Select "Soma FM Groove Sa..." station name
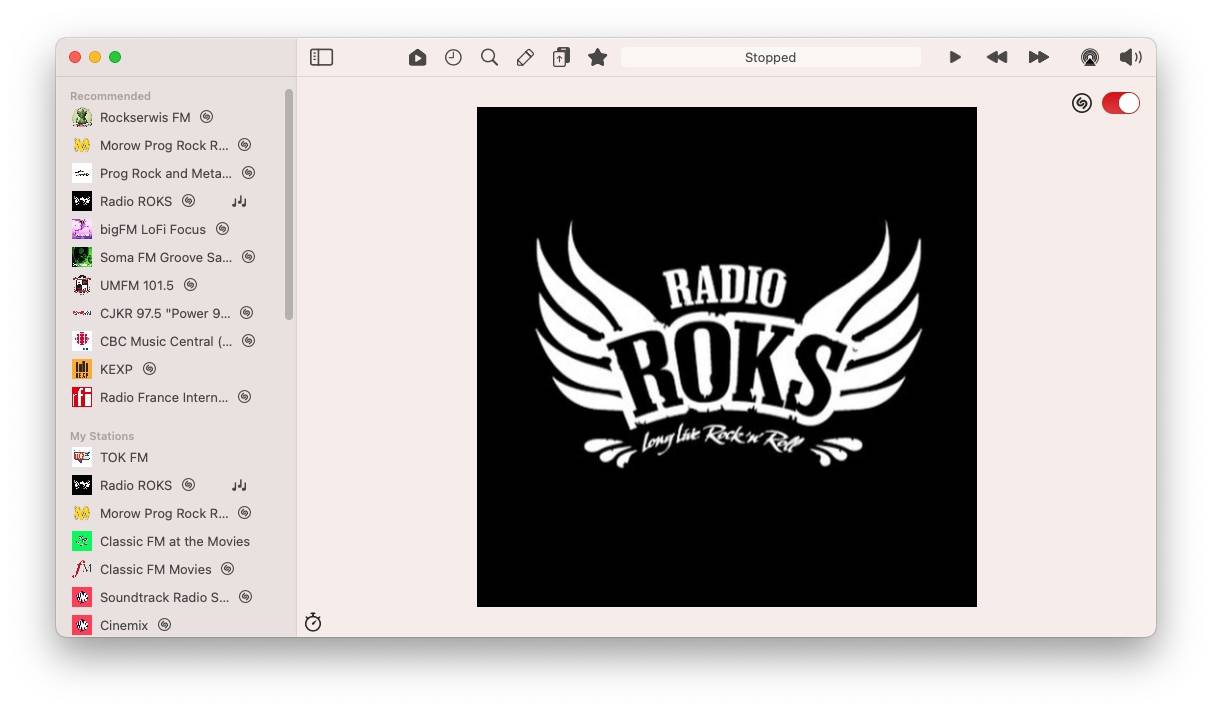1212x711 pixels. pyautogui.click(x=166, y=257)
